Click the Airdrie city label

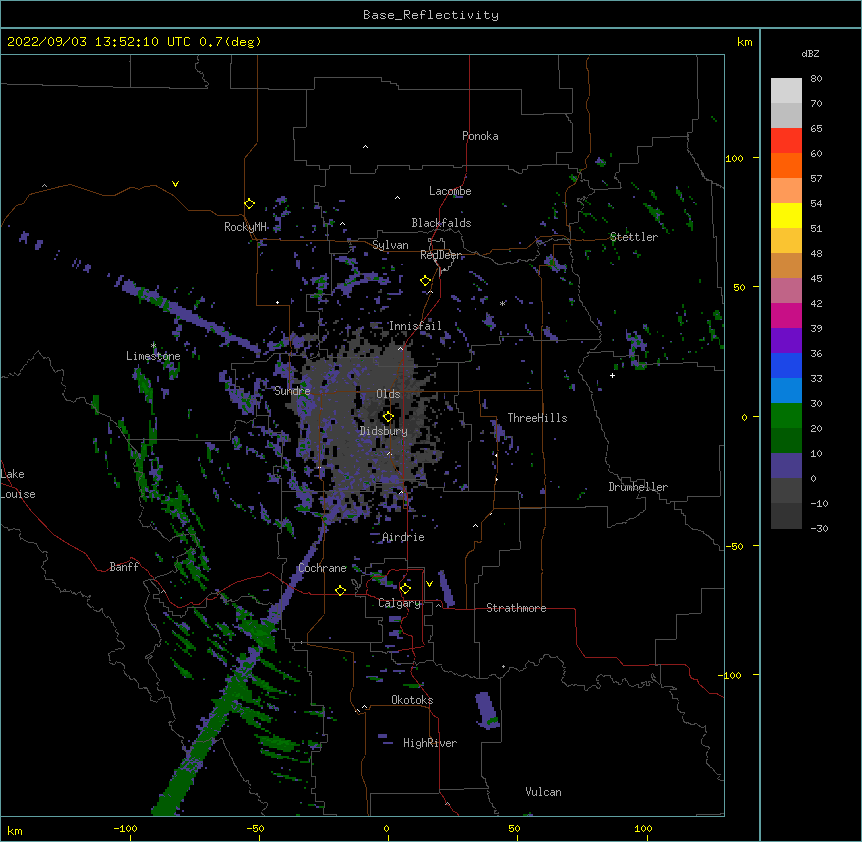[x=403, y=537]
